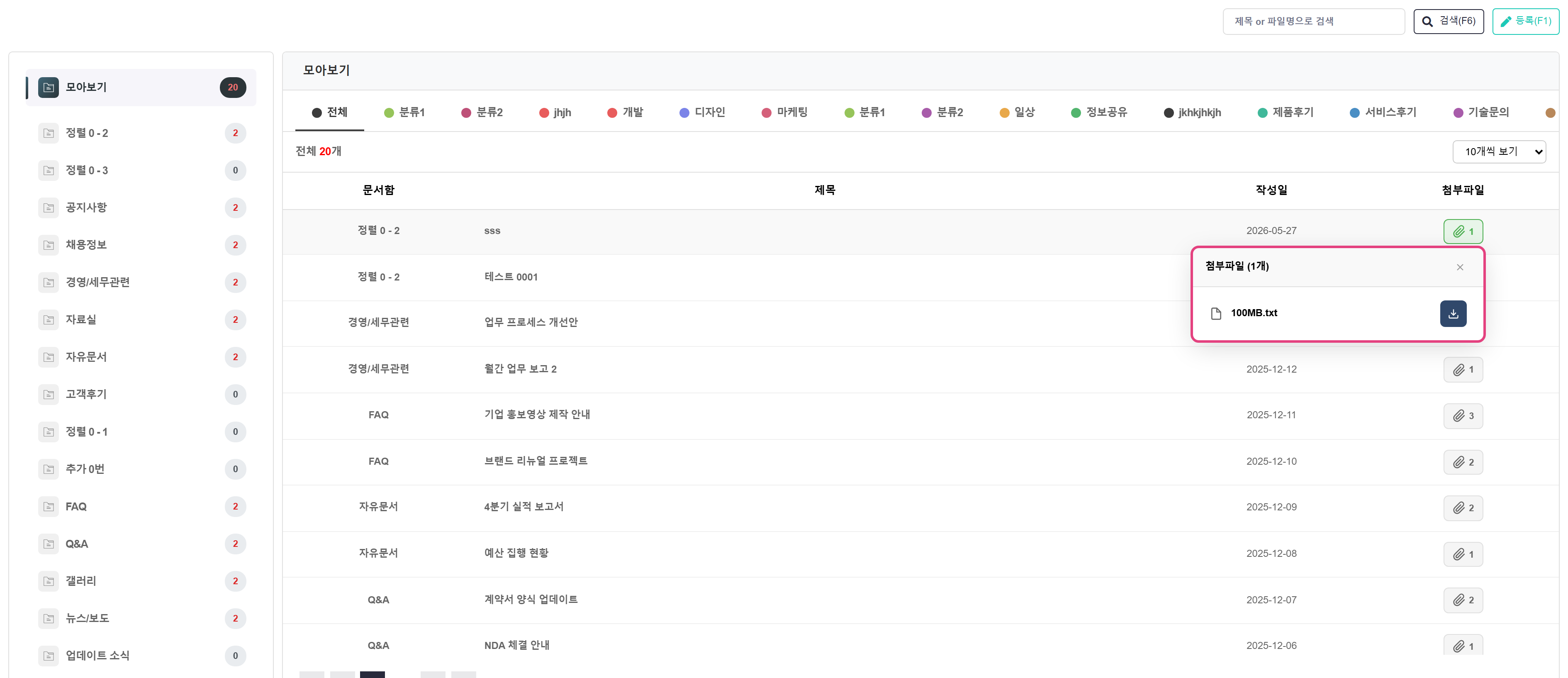Select the jhjh category tab

pyautogui.click(x=555, y=112)
